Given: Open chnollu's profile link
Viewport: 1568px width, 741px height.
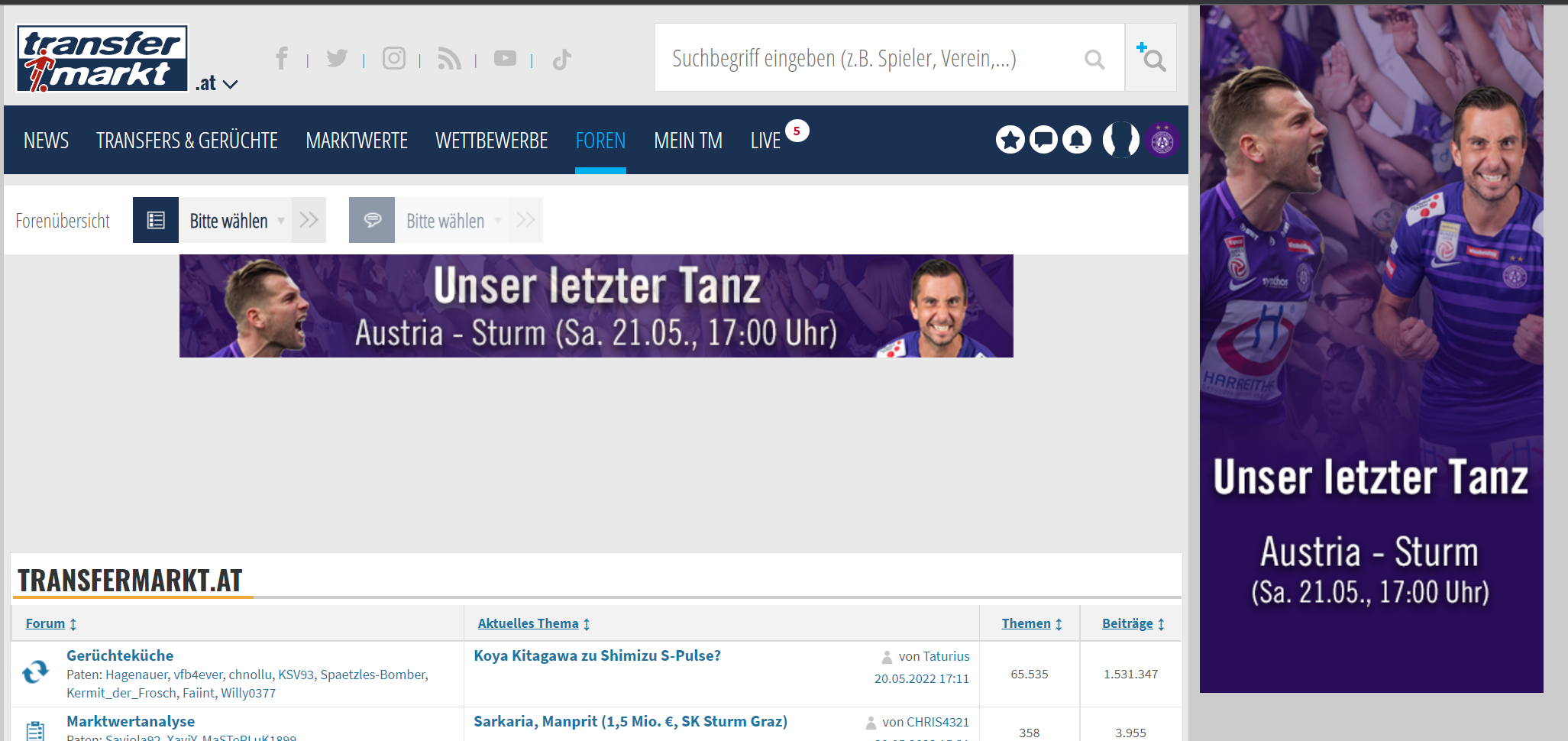Looking at the screenshot, I should tap(251, 675).
